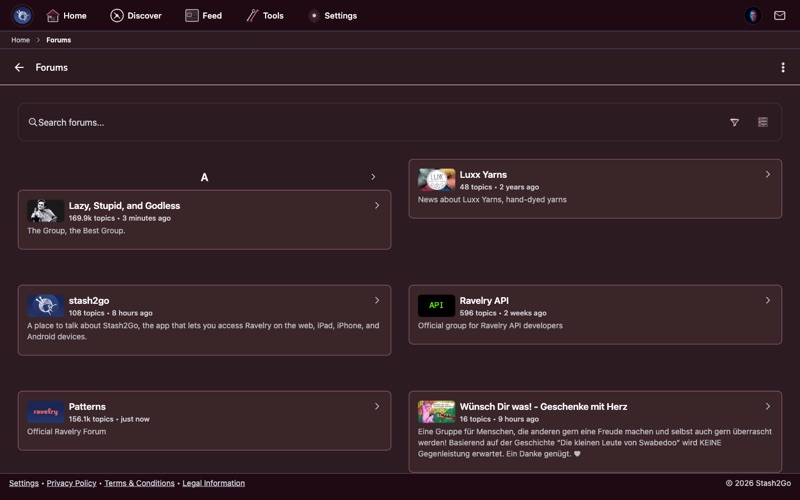The height and width of the screenshot is (500, 800).
Task: Open Lazy, Stupid, and Godless thumbnail
Action: tap(45, 211)
